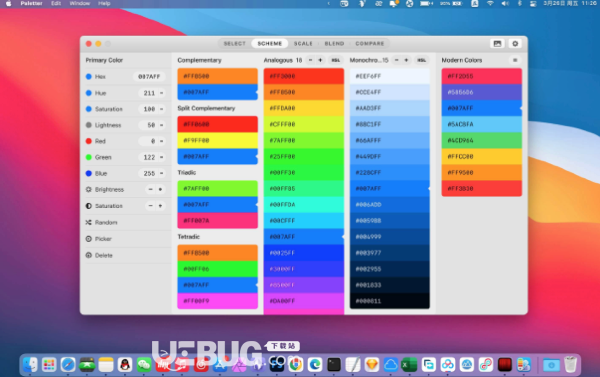Open the Edit menu
This screenshot has width=600, height=377.
coord(56,3)
